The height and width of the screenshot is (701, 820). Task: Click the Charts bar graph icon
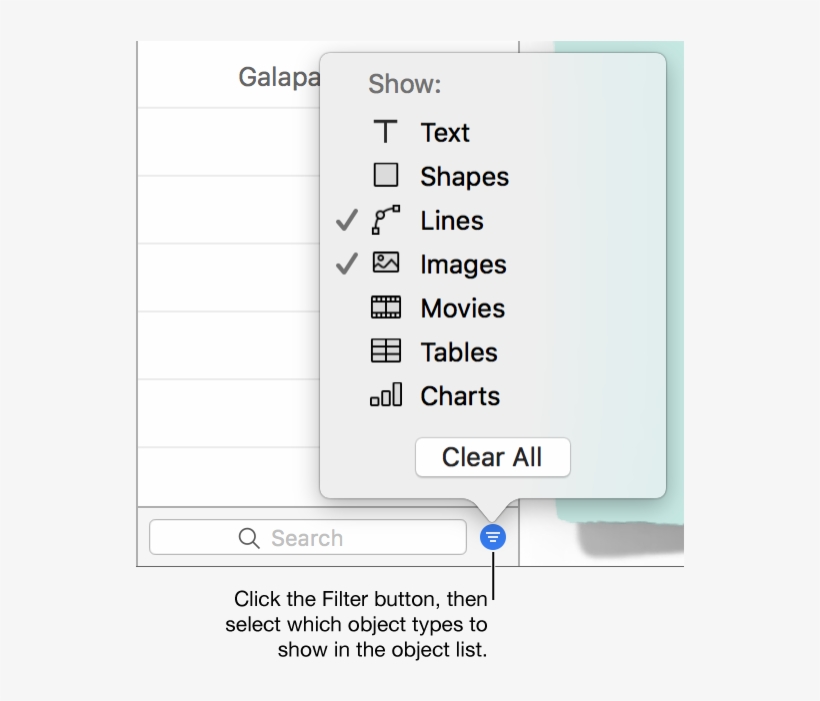tap(385, 395)
